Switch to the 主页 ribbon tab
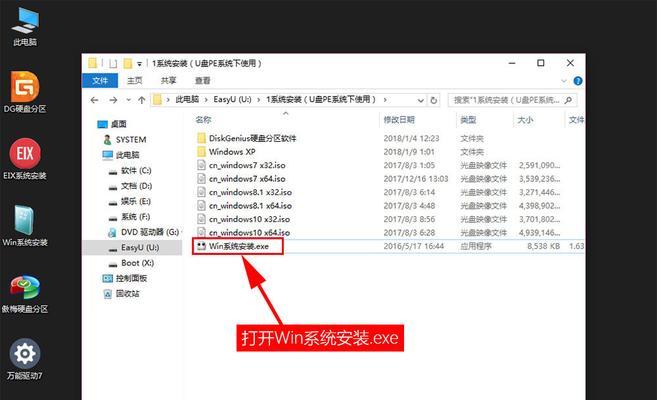This screenshot has width=657, height=400. point(135,80)
